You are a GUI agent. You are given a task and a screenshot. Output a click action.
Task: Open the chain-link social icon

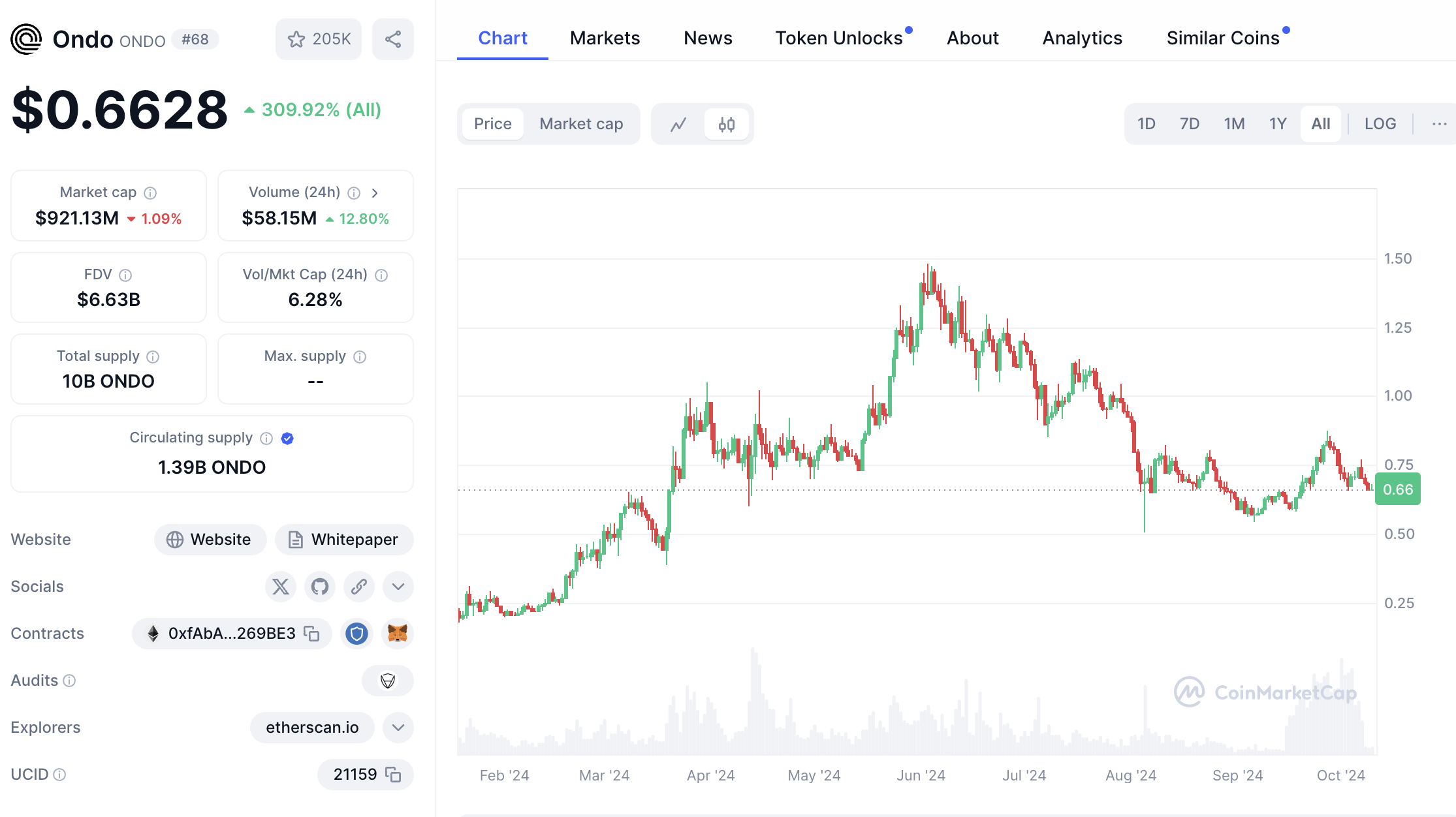359,587
